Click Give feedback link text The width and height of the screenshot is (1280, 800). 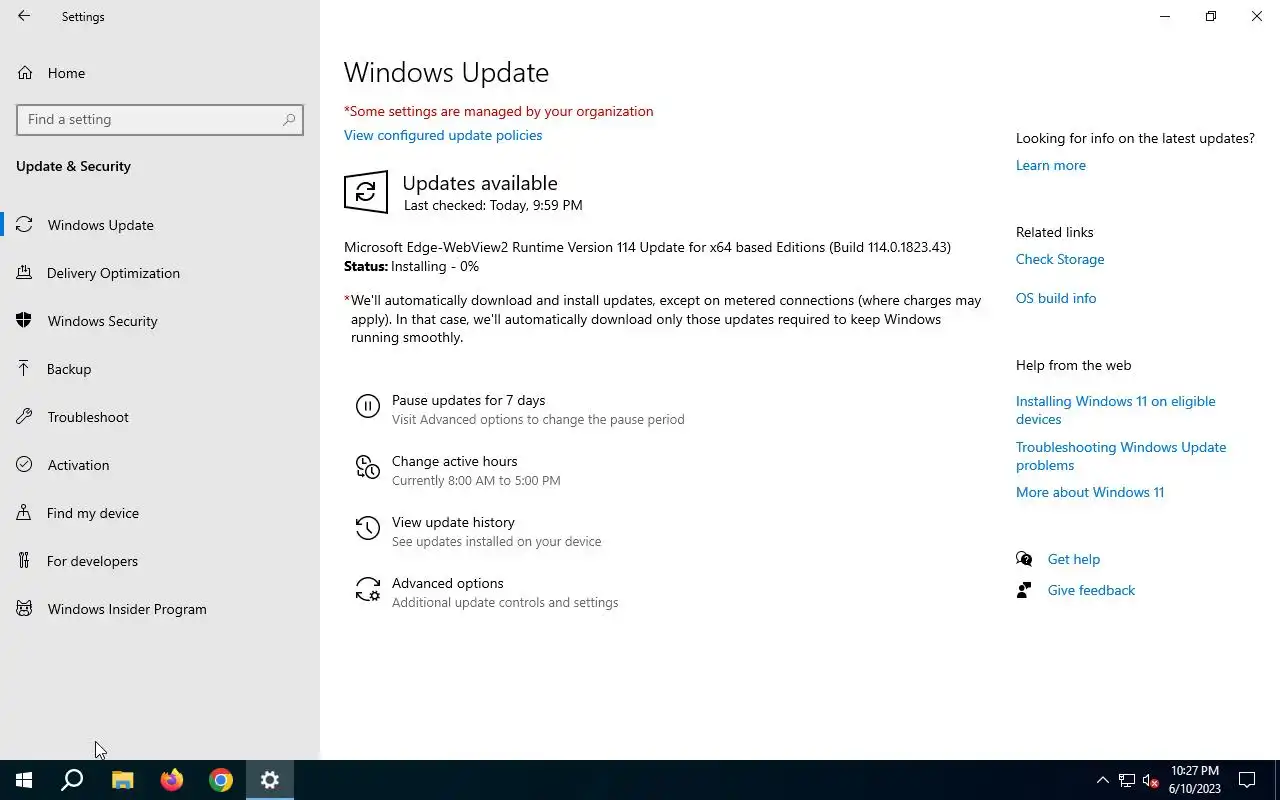point(1091,590)
